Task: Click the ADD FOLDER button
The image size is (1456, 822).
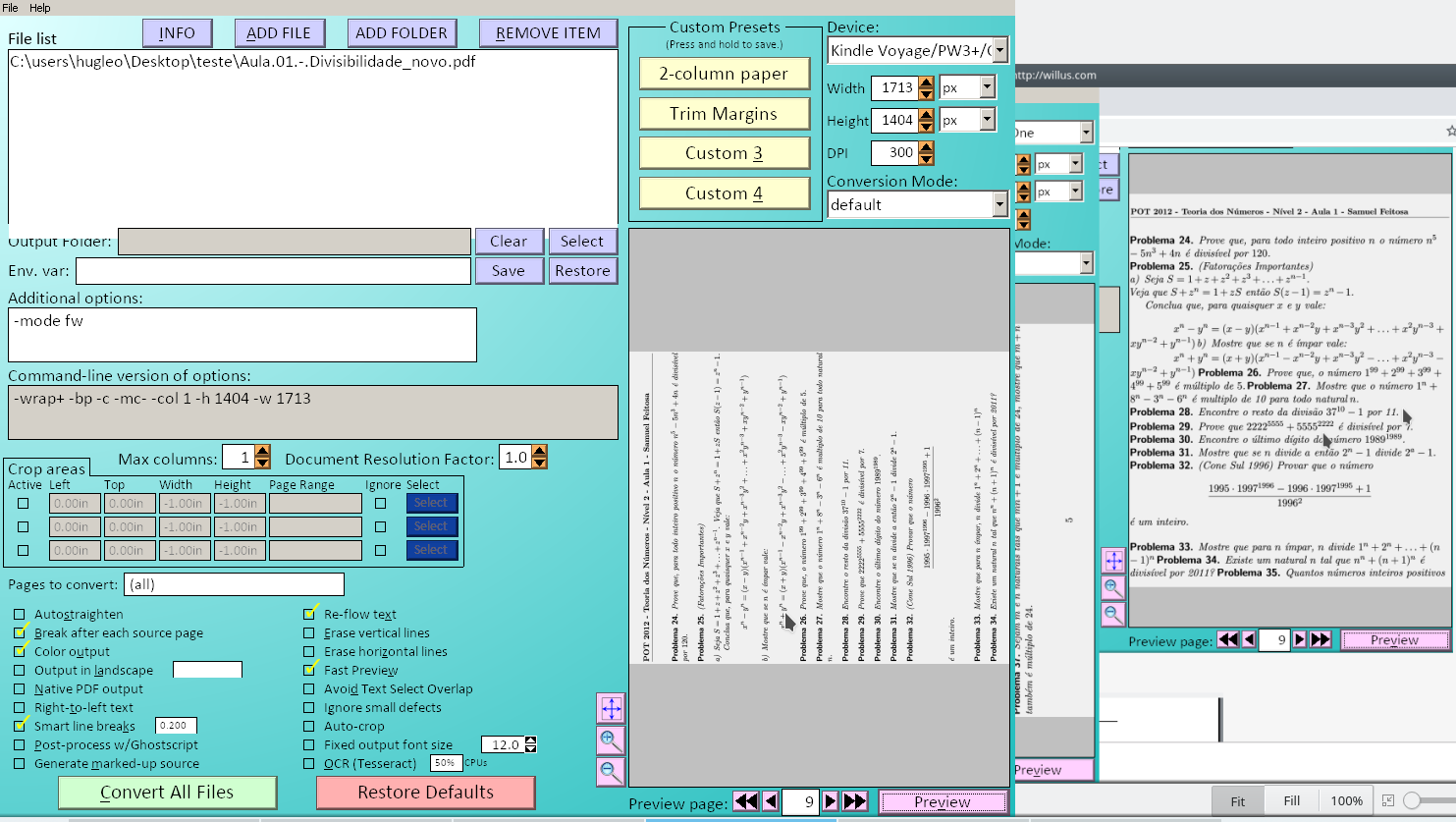Action: pos(402,33)
